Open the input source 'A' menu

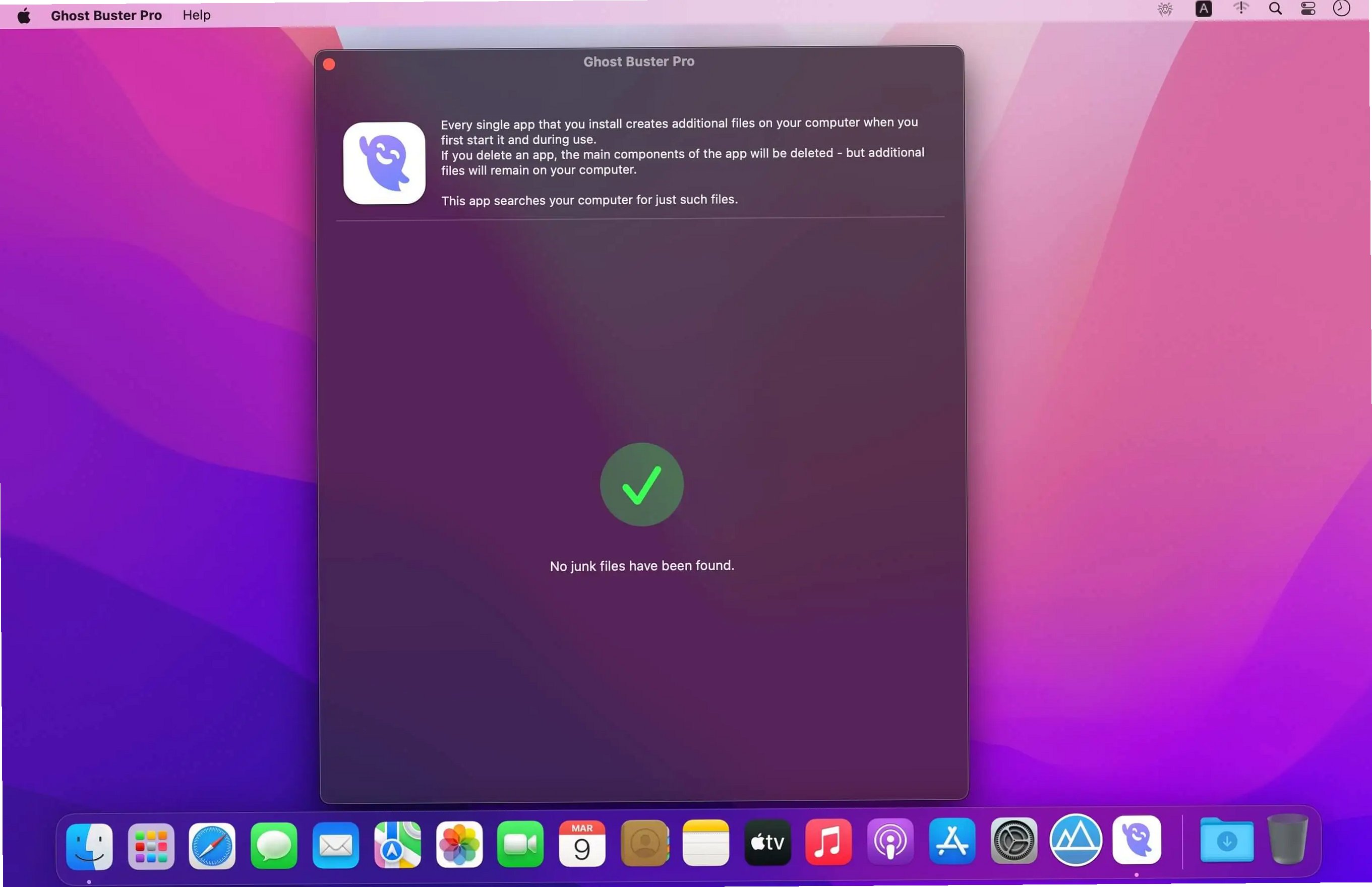[x=1203, y=9]
